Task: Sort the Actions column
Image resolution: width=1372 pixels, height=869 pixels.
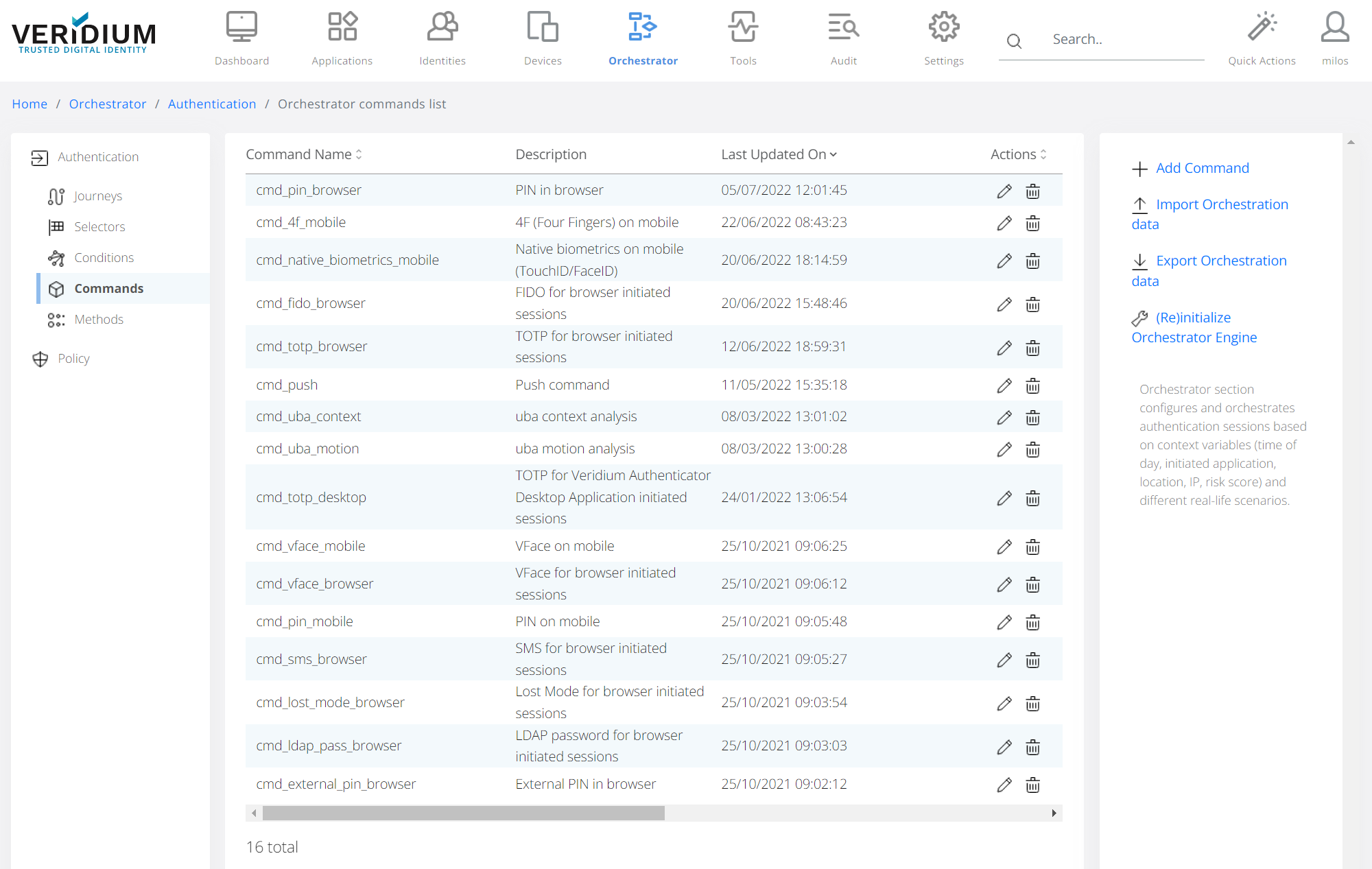Action: coord(1018,154)
